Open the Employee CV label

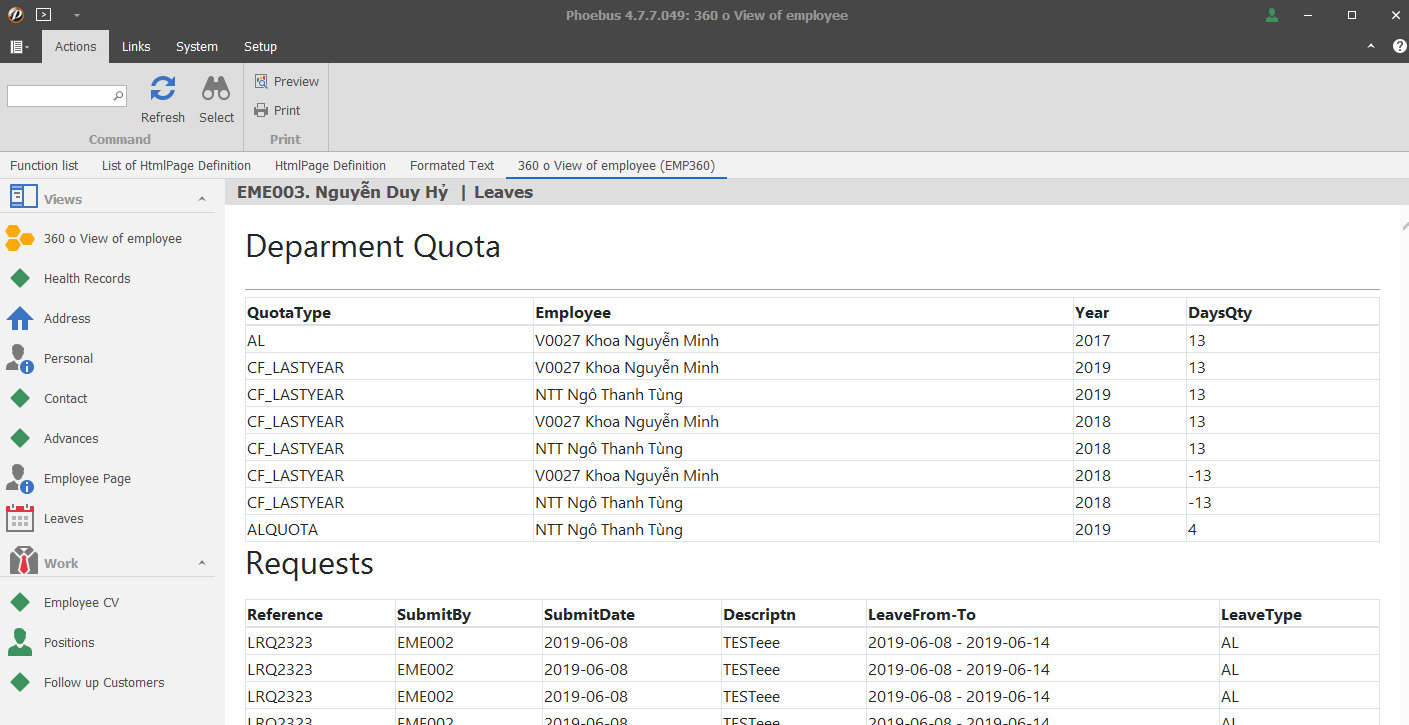tap(81, 603)
